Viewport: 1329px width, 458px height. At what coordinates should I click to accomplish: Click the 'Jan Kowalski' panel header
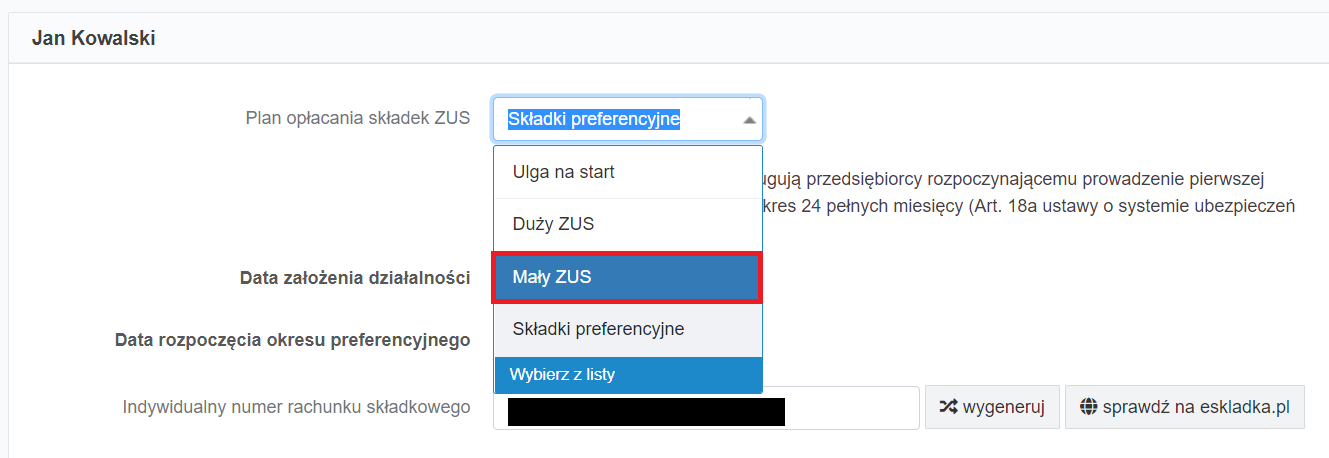click(93, 39)
